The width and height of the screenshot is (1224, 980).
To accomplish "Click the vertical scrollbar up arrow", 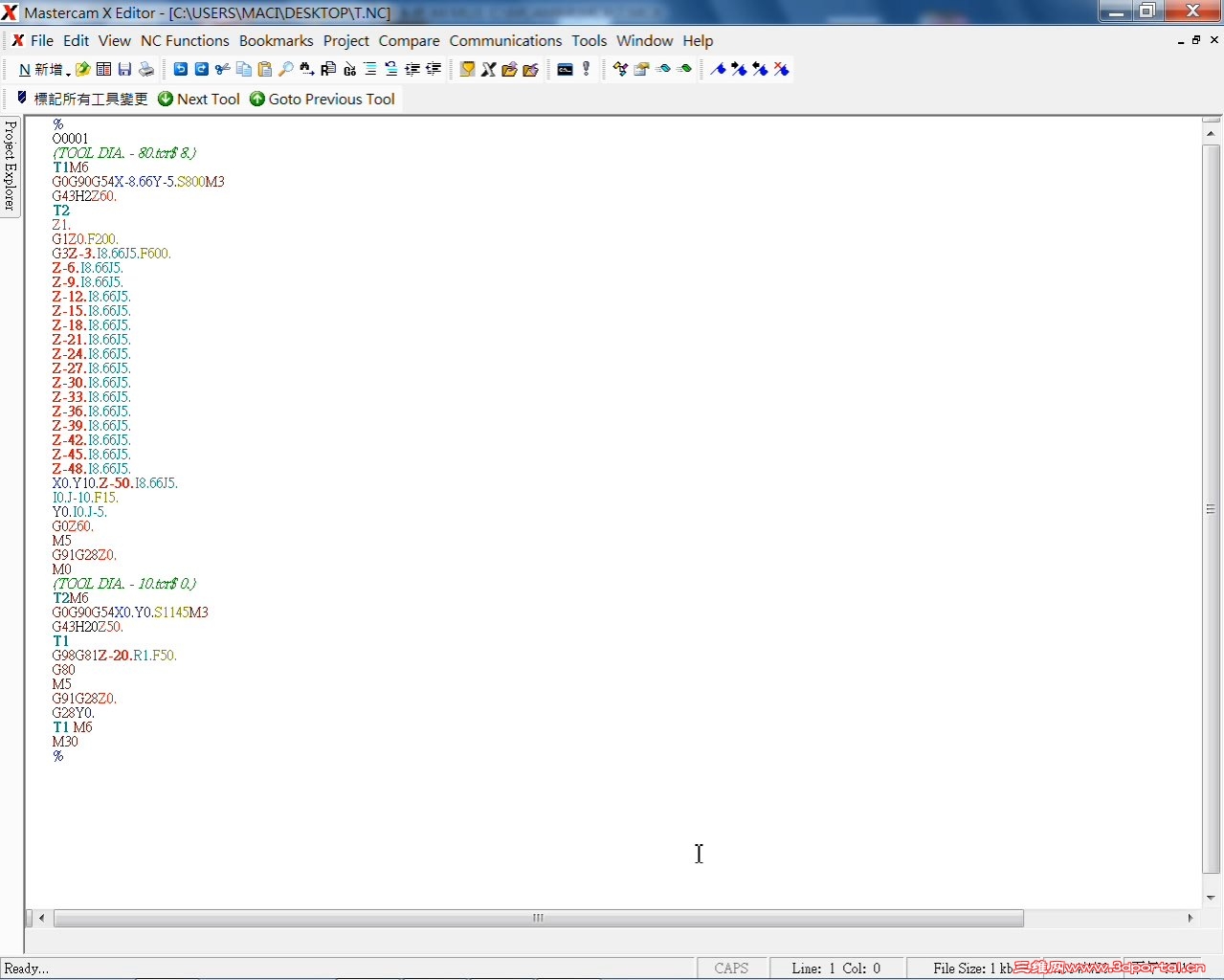I will 1211,134.
